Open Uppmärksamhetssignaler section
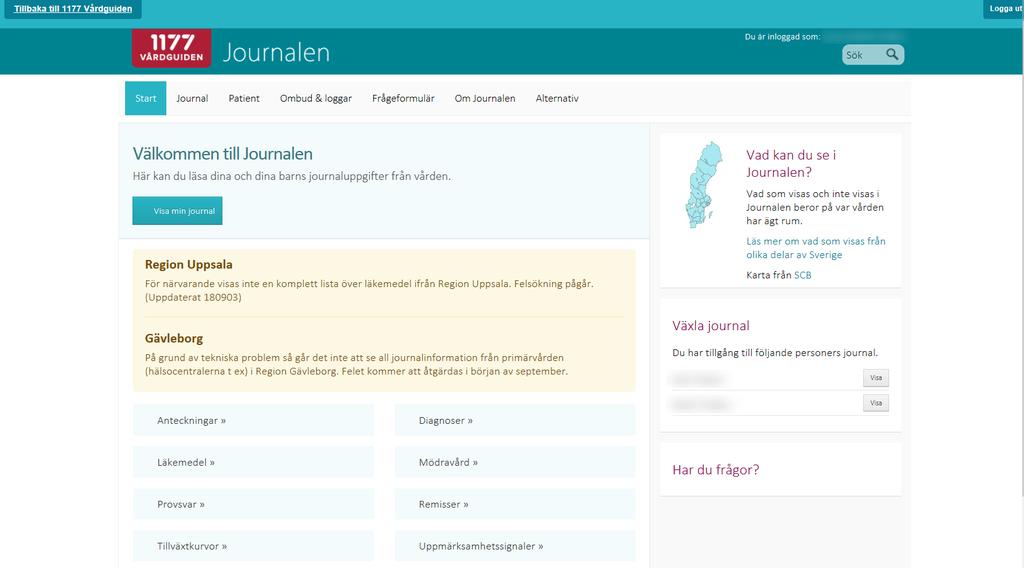This screenshot has width=1024, height=568. pyautogui.click(x=515, y=546)
